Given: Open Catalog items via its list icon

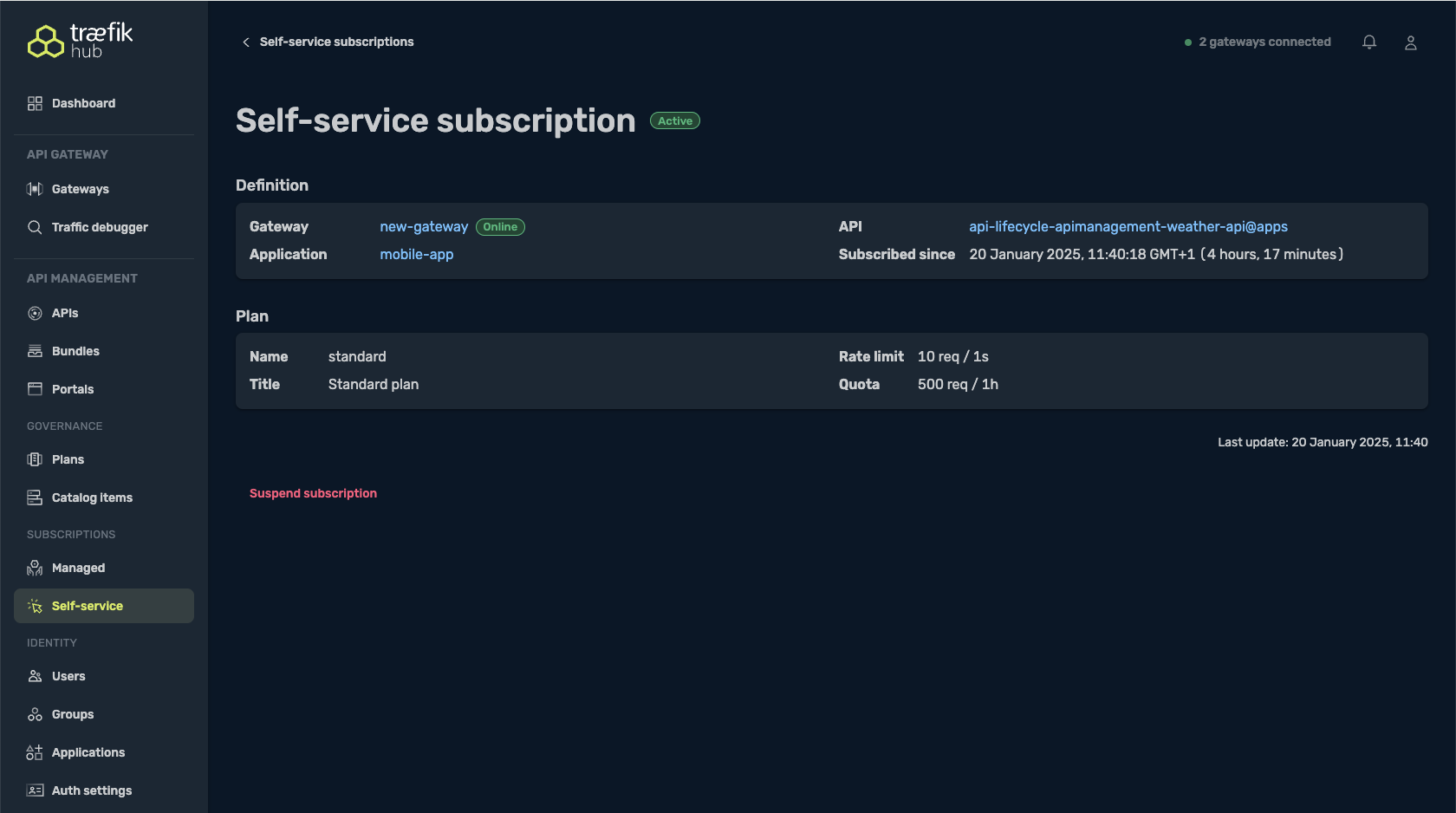Looking at the screenshot, I should click(x=35, y=498).
